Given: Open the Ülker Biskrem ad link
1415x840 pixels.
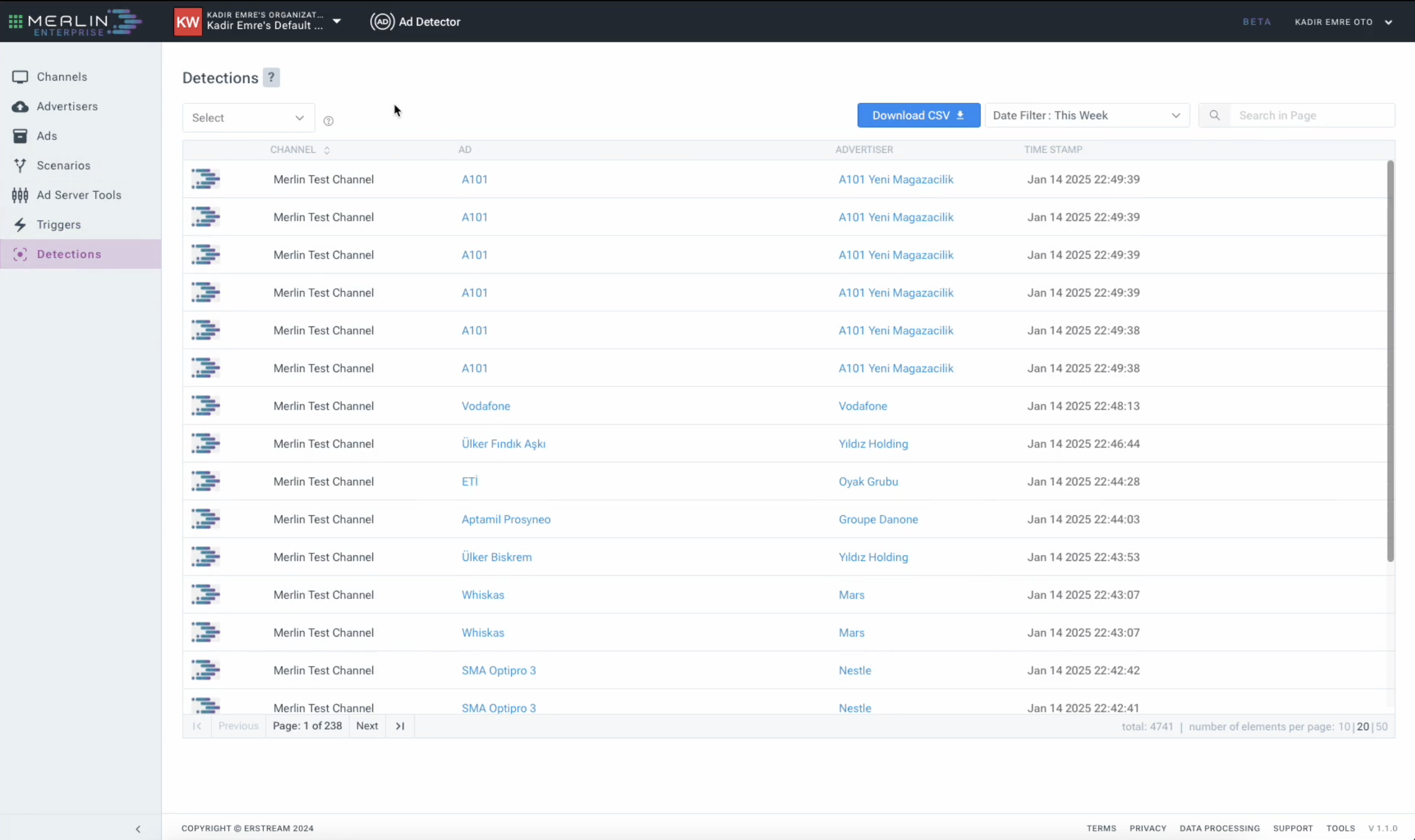Looking at the screenshot, I should [496, 557].
